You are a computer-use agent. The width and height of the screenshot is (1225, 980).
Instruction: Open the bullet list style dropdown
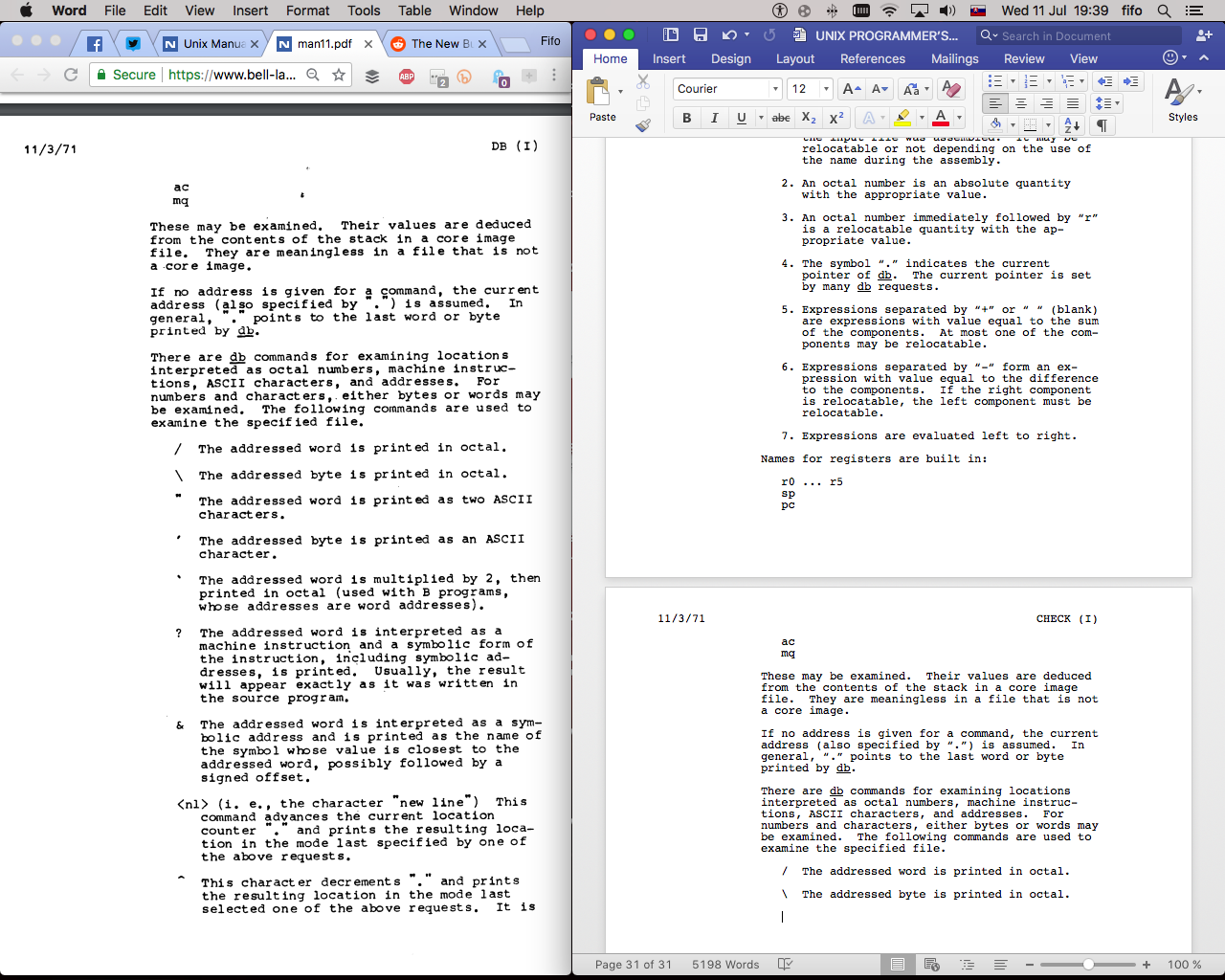tap(1013, 81)
